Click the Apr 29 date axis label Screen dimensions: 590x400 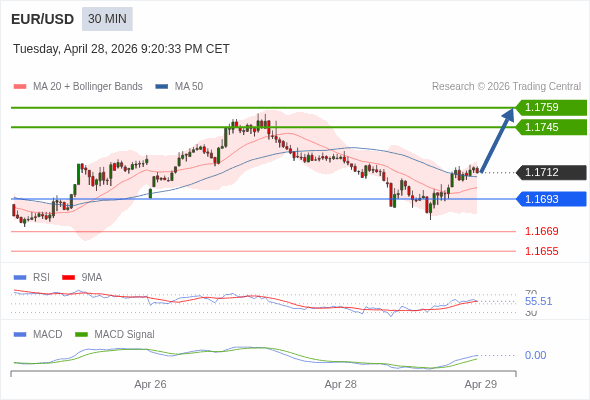coord(481,384)
